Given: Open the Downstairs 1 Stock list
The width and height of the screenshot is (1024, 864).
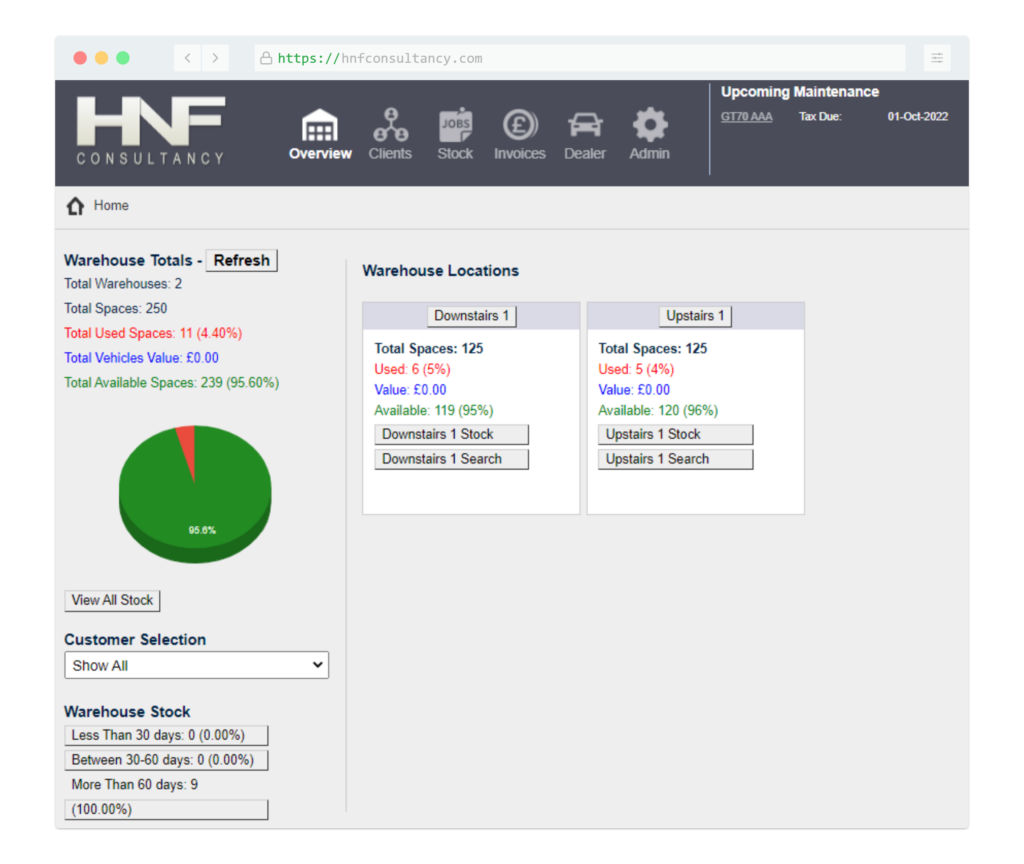Looking at the screenshot, I should (451, 434).
